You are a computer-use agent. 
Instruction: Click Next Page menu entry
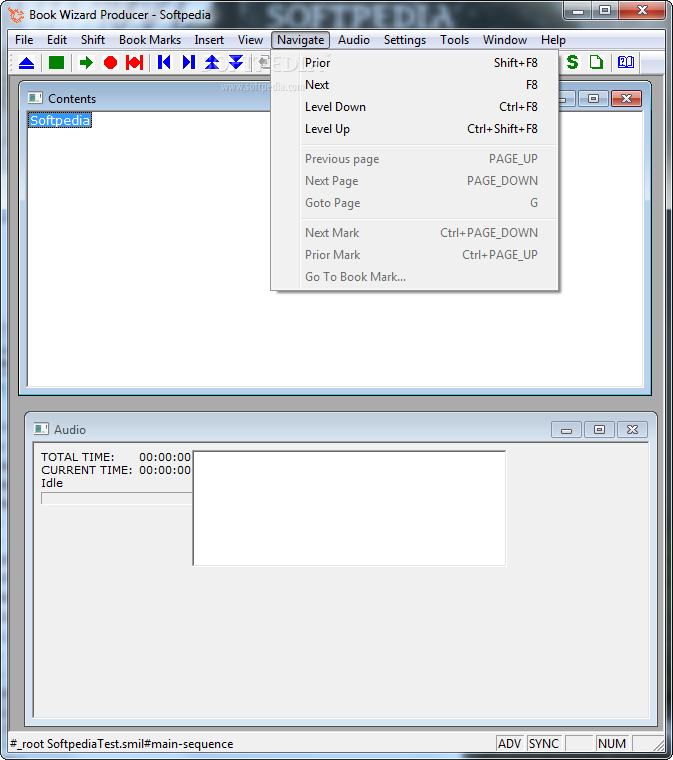click(x=414, y=181)
